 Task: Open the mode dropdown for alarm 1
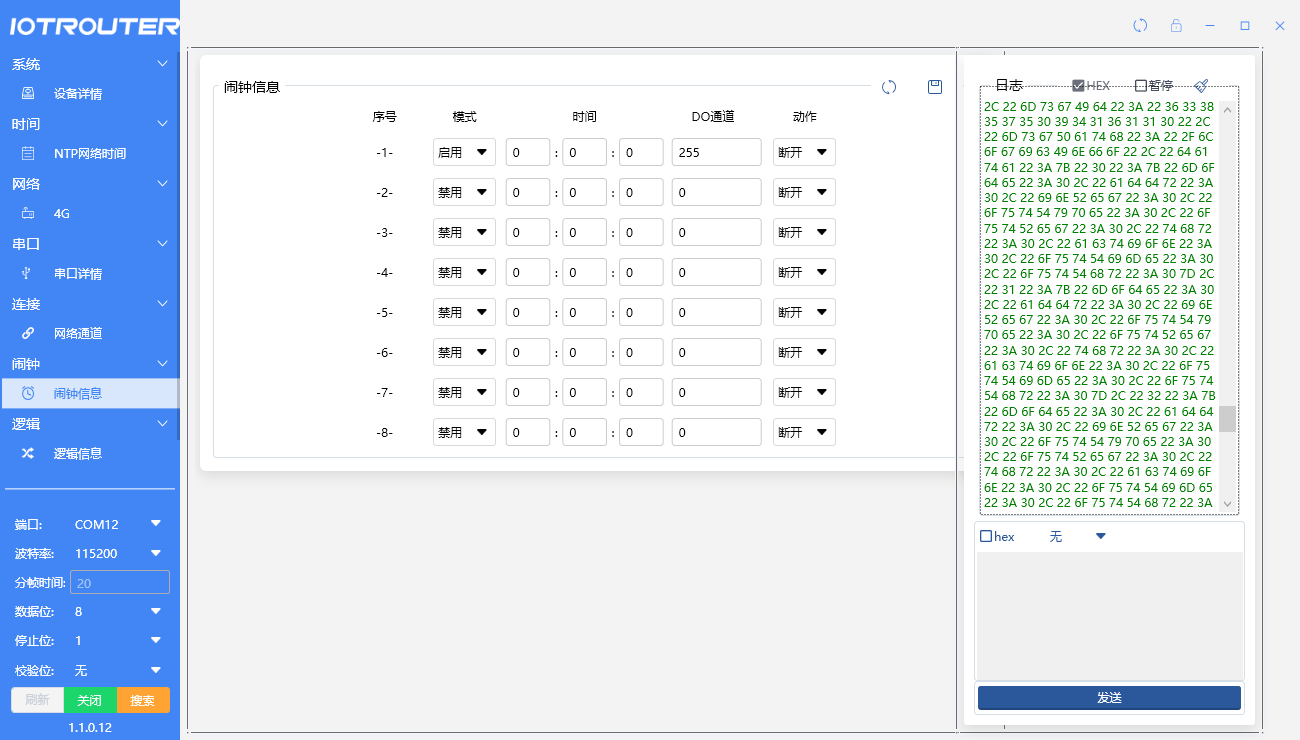click(464, 152)
